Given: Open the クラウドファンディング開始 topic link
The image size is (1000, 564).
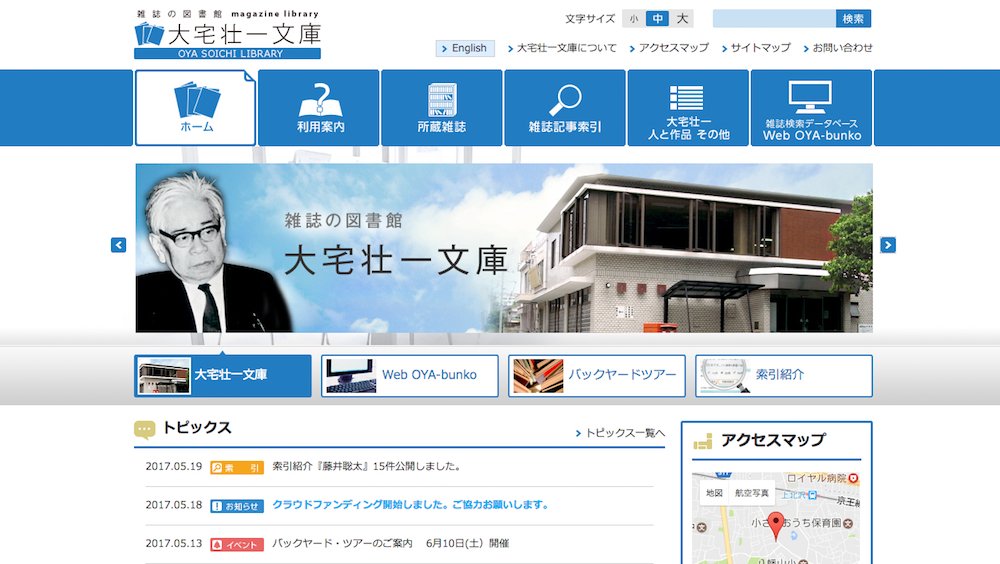Looking at the screenshot, I should pos(410,505).
